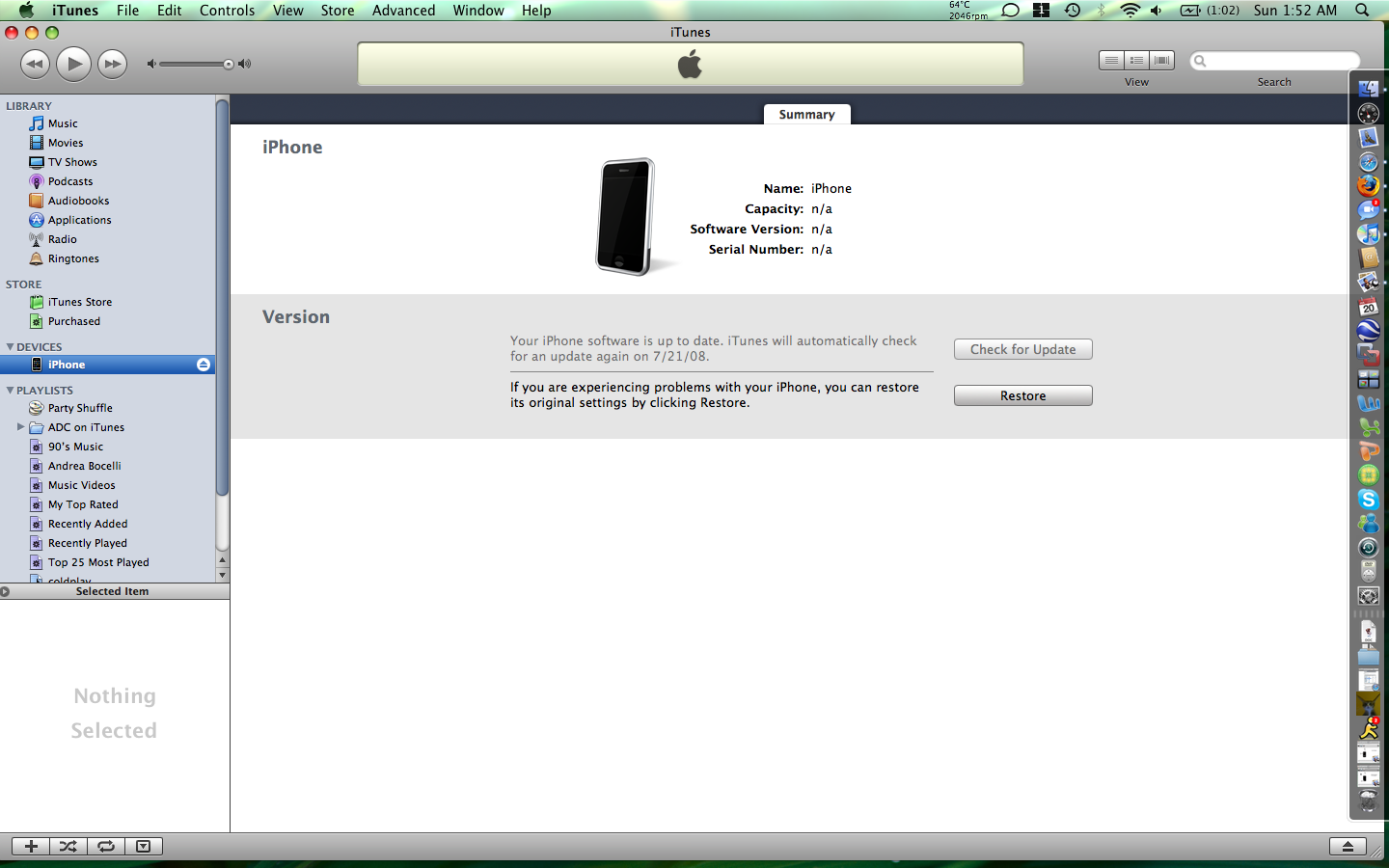Go to the iTunes Store
This screenshot has width=1389, height=868.
point(79,302)
